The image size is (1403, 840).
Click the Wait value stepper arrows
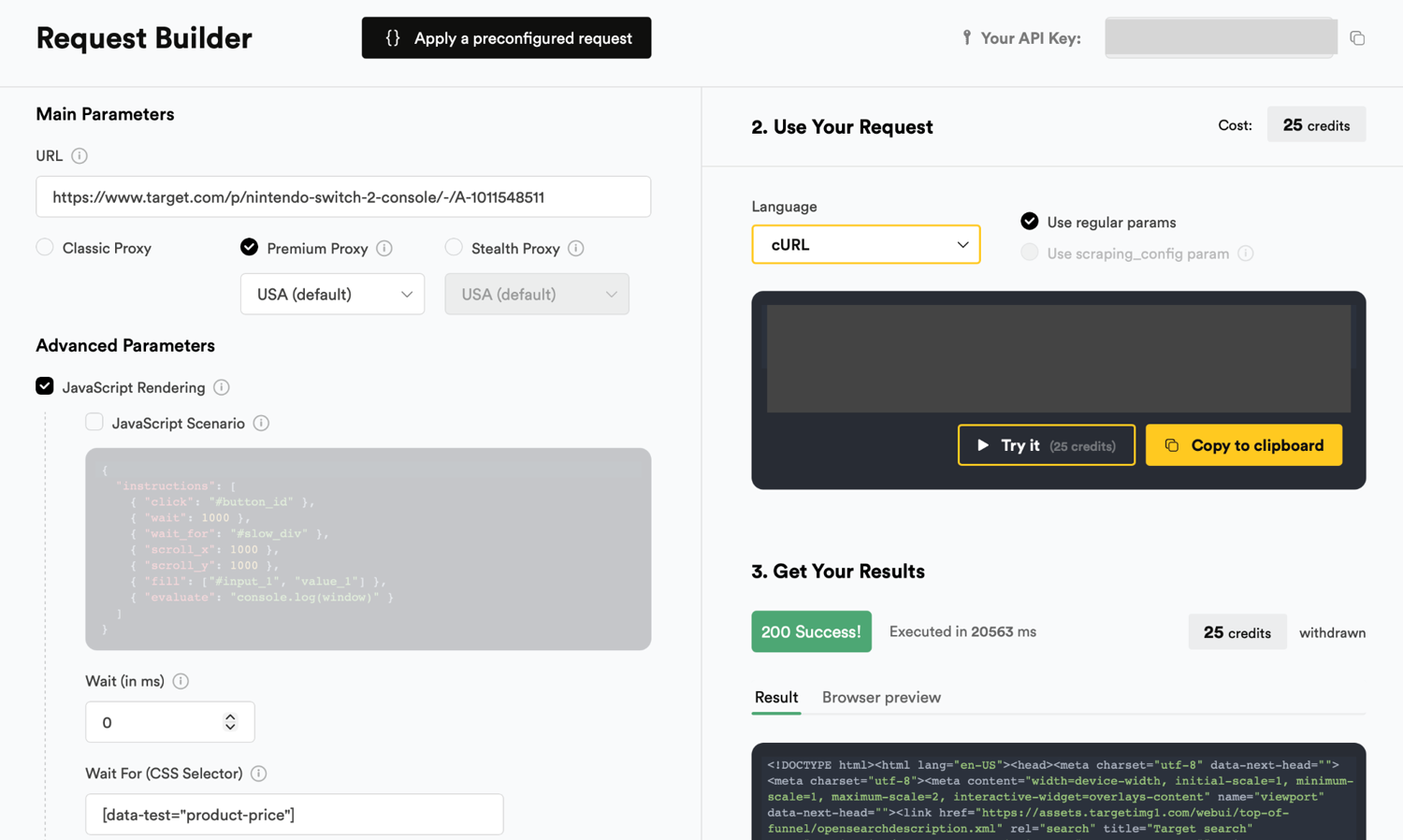click(230, 722)
